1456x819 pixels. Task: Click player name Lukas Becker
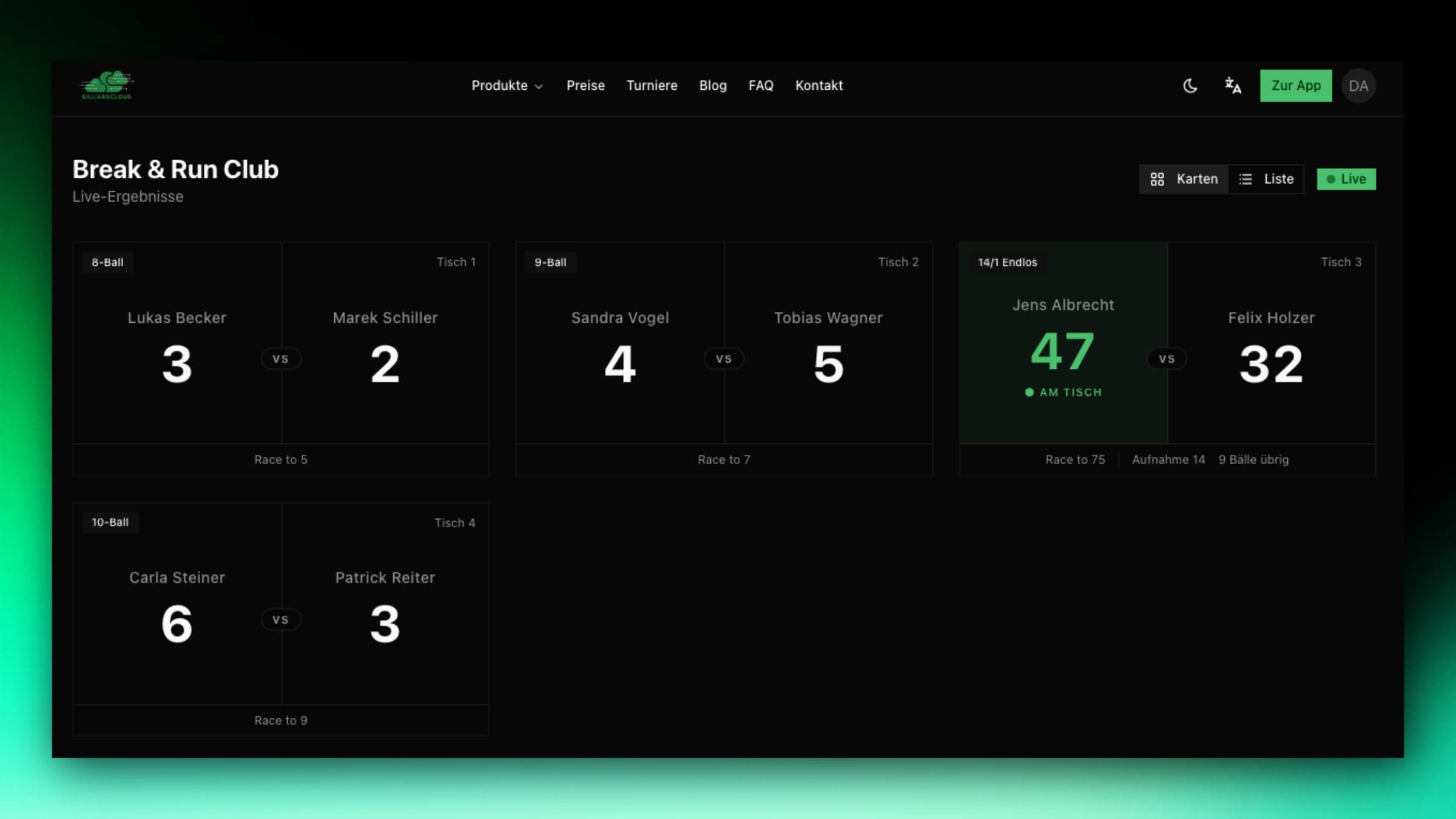(177, 318)
